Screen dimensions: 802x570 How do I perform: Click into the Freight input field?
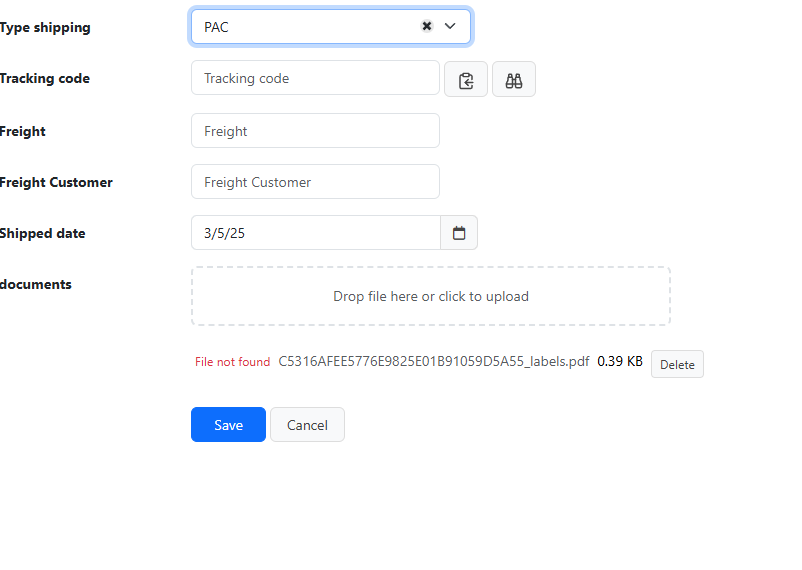click(x=315, y=131)
